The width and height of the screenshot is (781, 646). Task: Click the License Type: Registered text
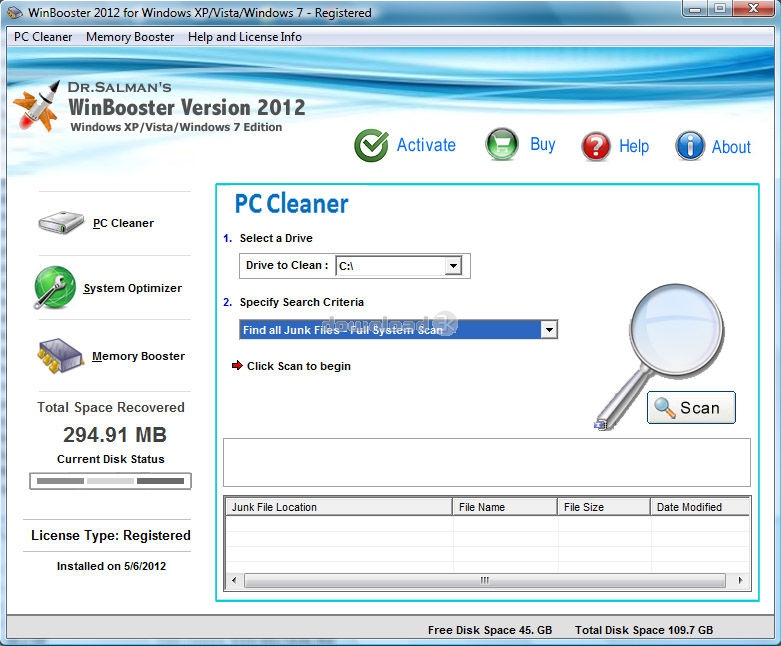click(111, 535)
